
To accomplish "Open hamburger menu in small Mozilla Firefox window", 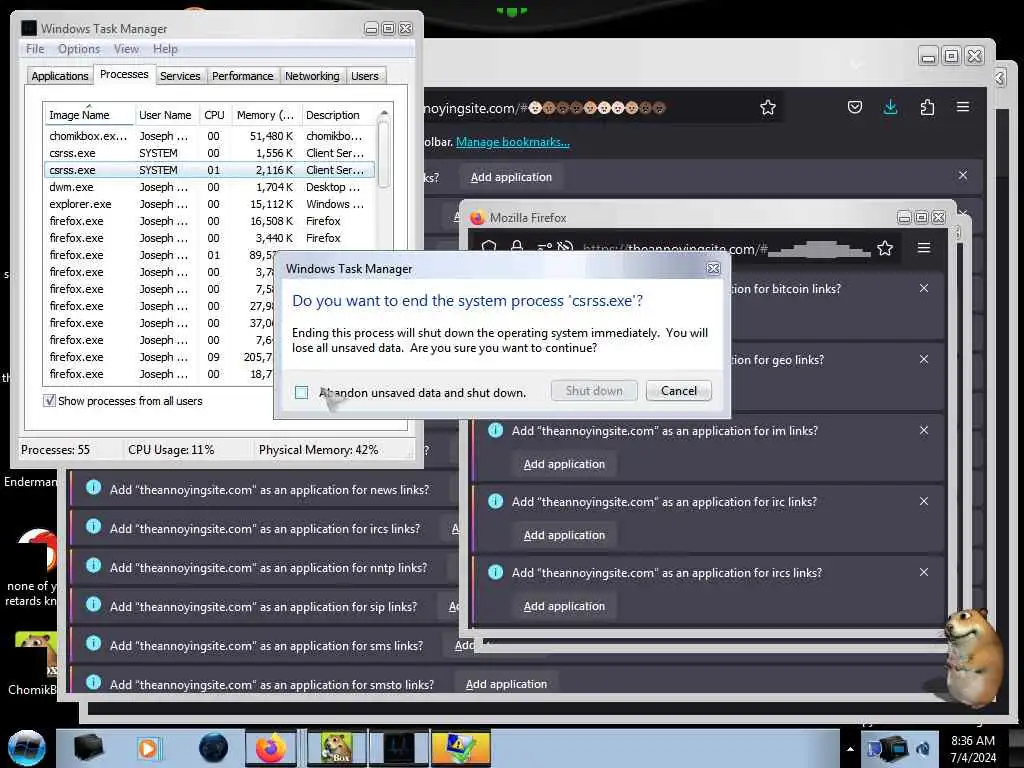I will point(923,248).
